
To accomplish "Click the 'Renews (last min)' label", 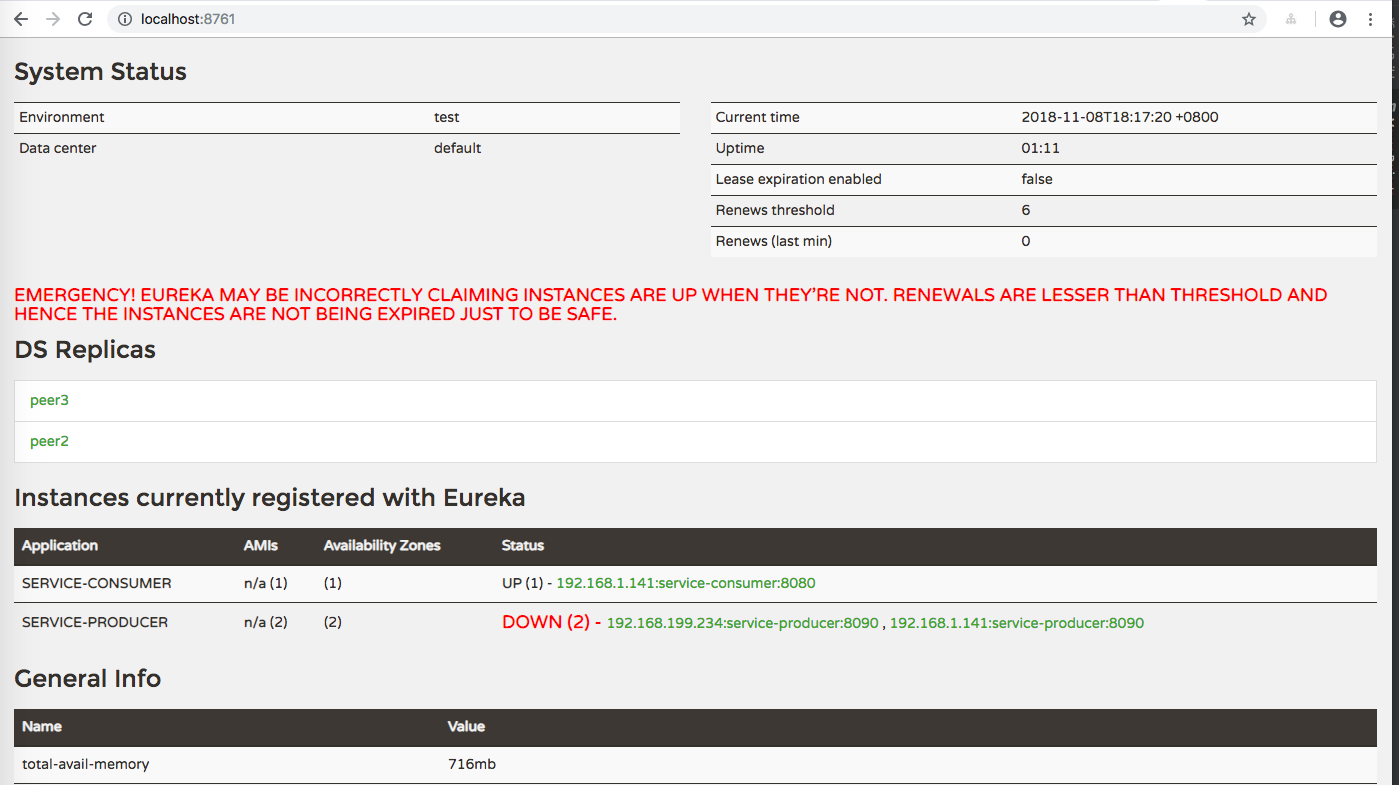I will (x=774, y=241).
